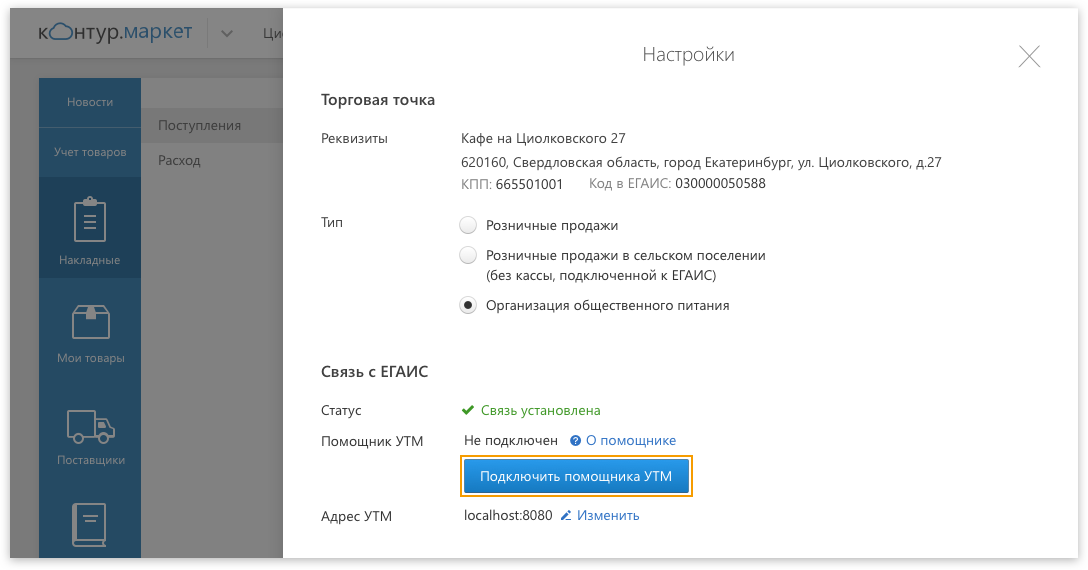Viewport: 1088px width, 570px height.
Task: Open the Учет товаров sidebar section
Action: coord(90,152)
